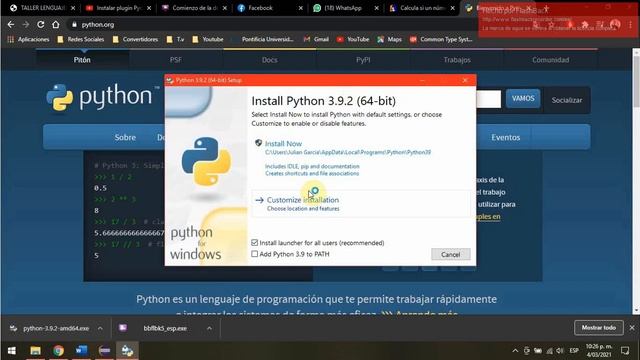Open the Sobre website menu

click(125, 138)
